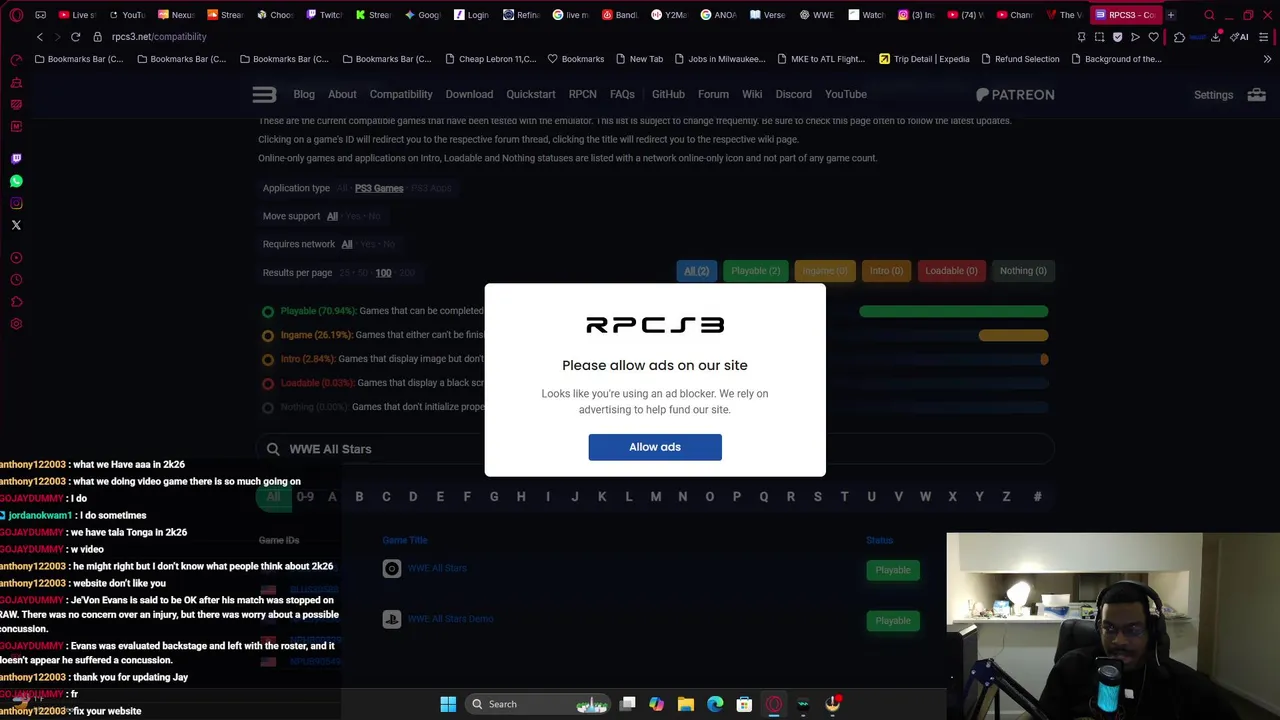
Task: Filter by All (2) status
Action: (x=696, y=271)
